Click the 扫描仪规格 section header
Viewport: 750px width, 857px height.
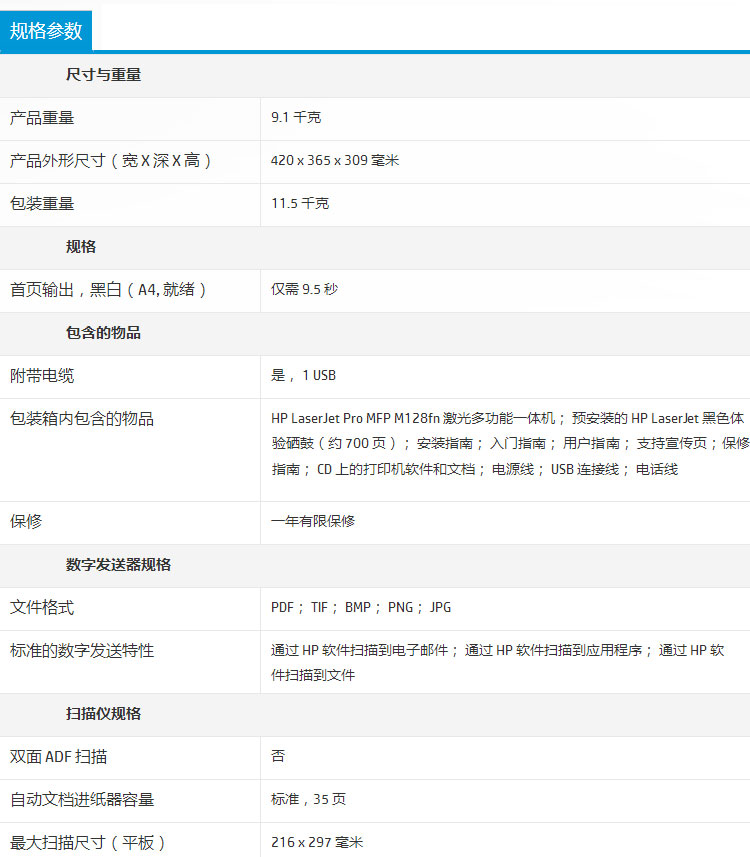click(103, 713)
